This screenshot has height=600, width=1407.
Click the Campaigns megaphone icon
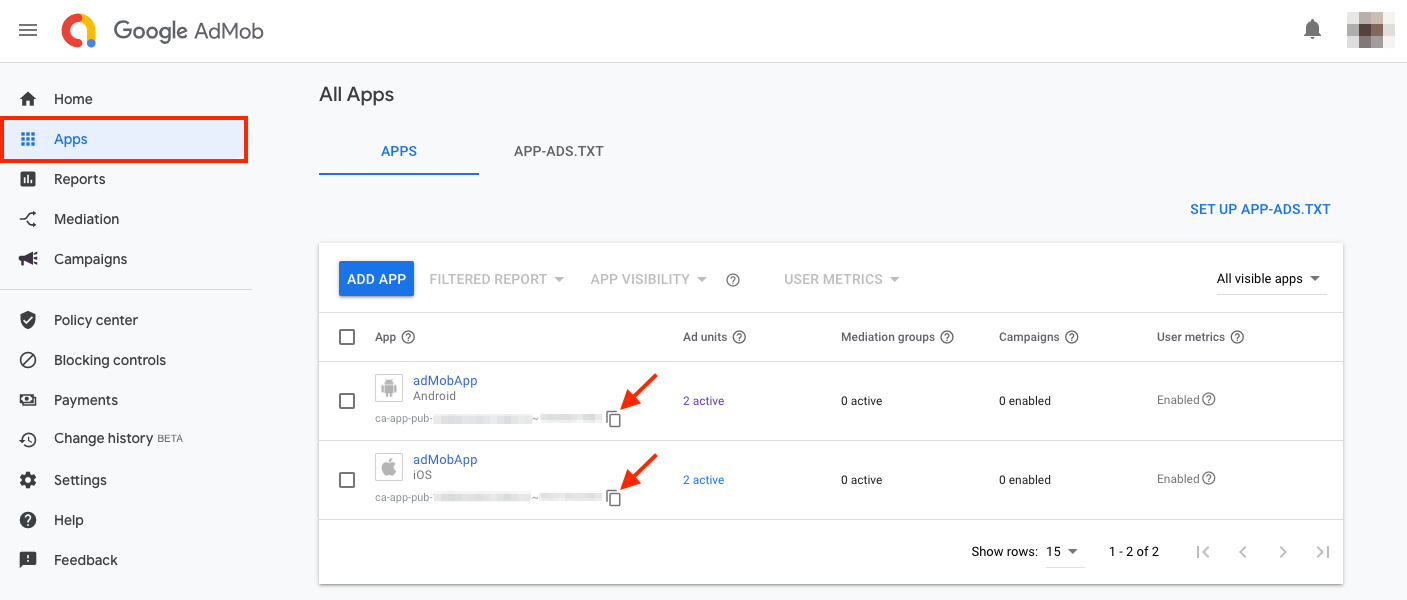tap(28, 259)
